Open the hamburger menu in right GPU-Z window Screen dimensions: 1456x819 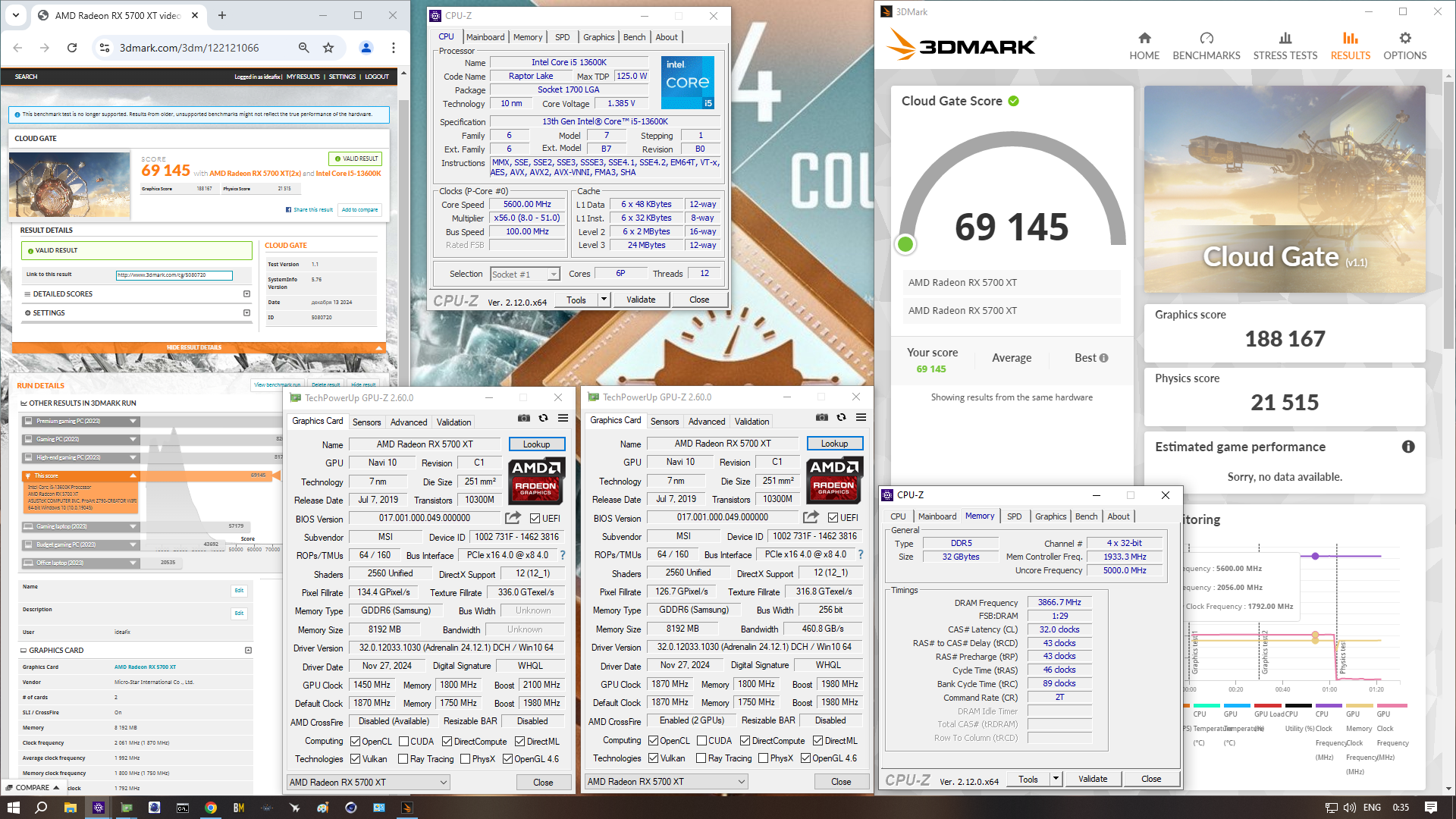click(x=861, y=417)
